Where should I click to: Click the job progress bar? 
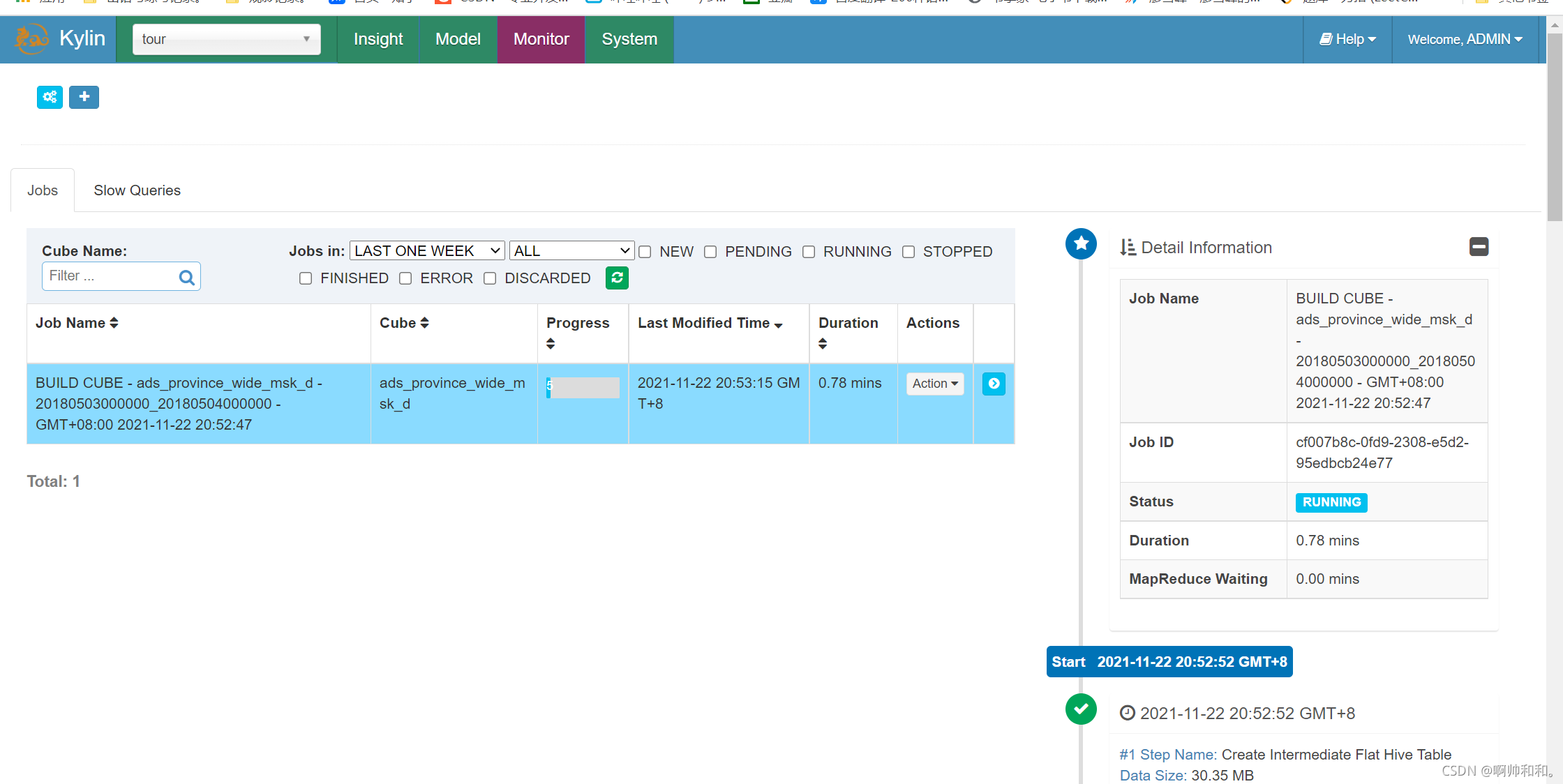(583, 387)
